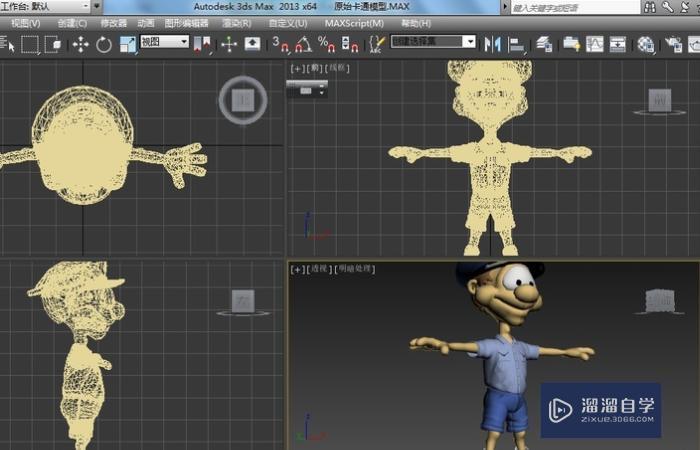Click the [+] label in front viewport
This screenshot has height=450, width=700.
(297, 68)
